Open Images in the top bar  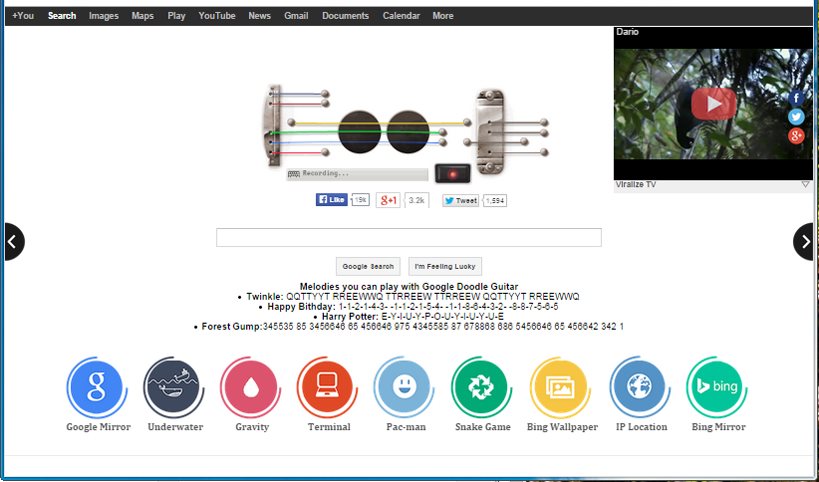(103, 16)
